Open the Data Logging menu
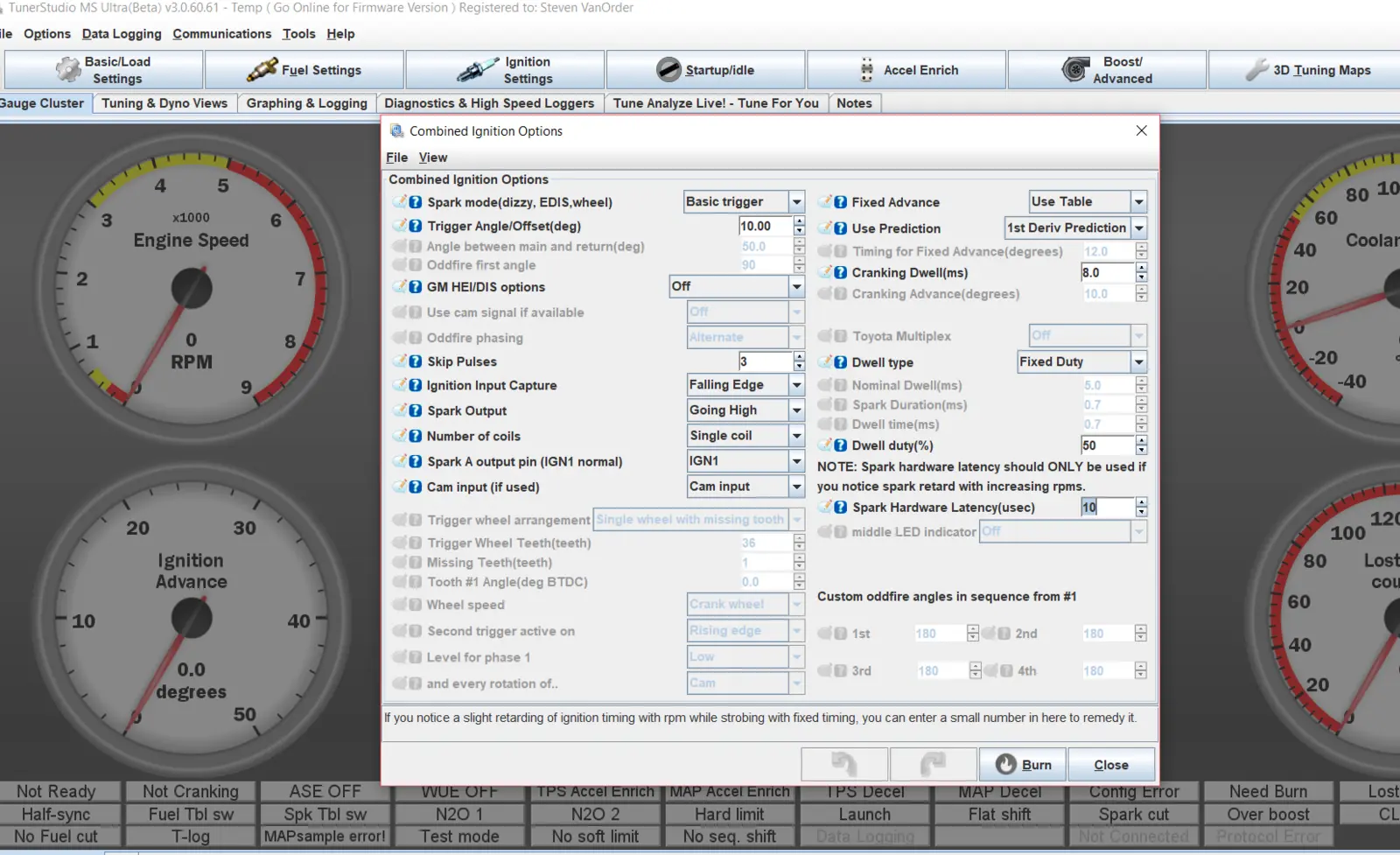Viewport: 1400px width, 855px height. [122, 34]
